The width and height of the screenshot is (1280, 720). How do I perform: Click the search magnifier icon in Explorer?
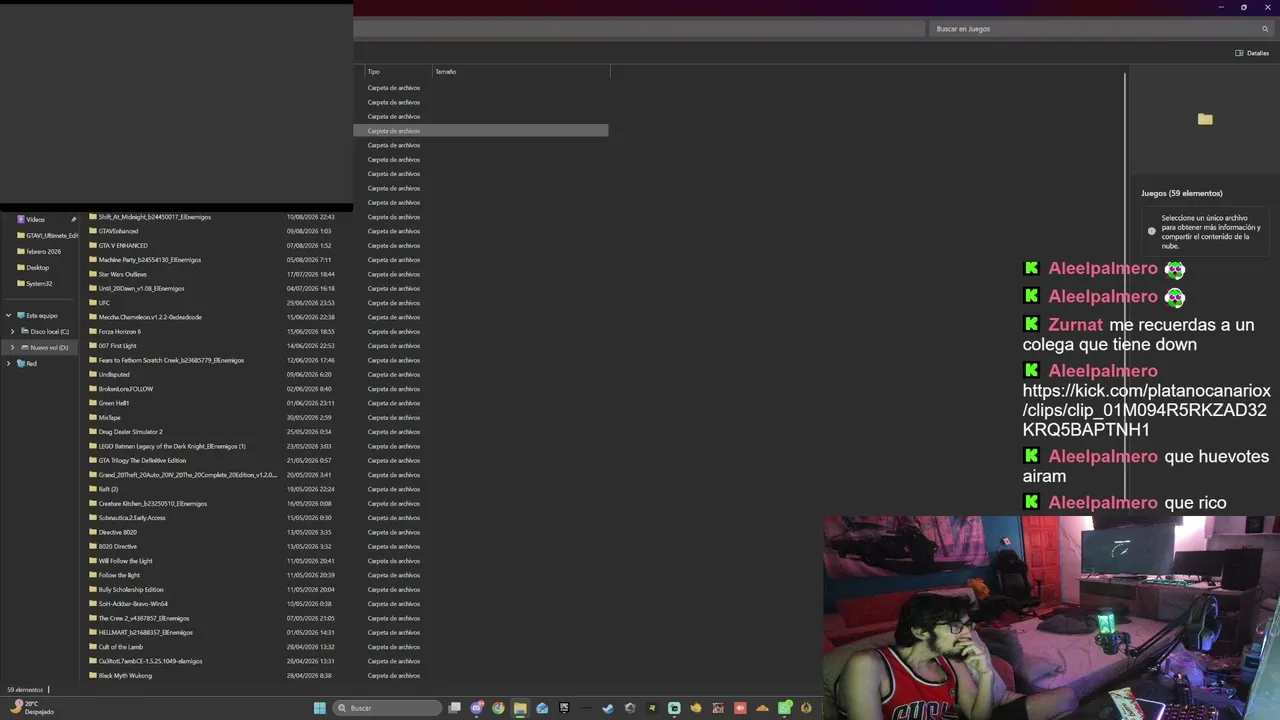coord(1265,29)
